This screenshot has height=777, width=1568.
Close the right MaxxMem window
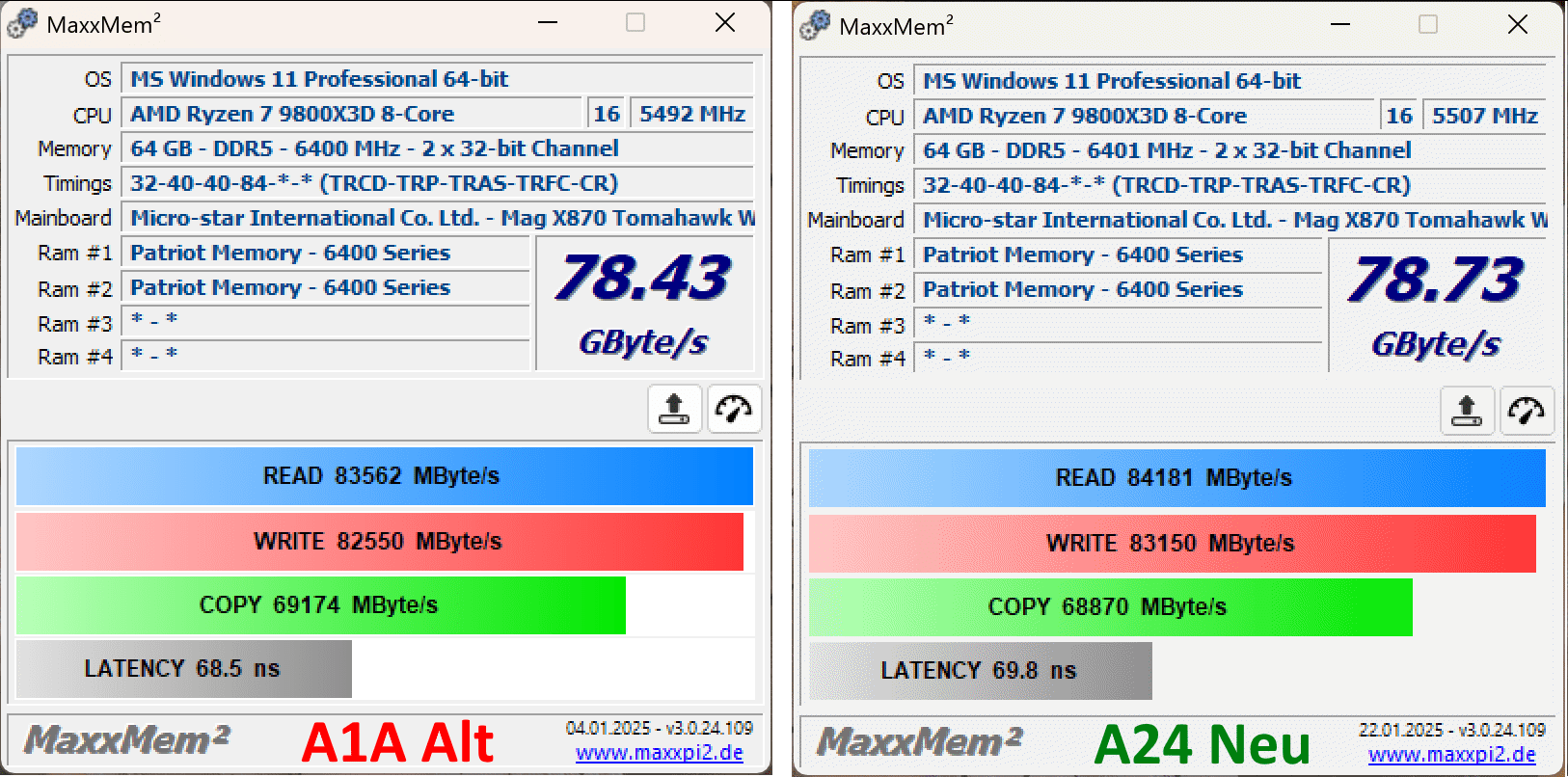click(1518, 24)
